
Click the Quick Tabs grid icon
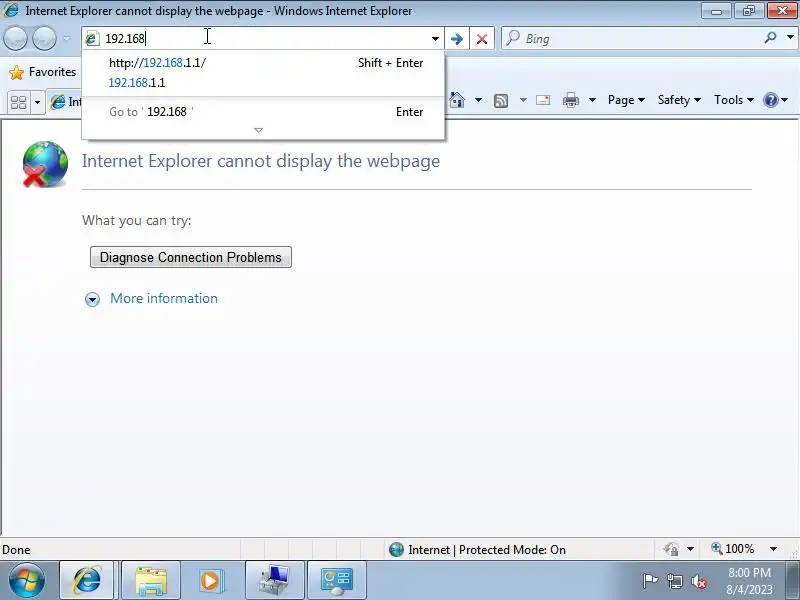18,103
